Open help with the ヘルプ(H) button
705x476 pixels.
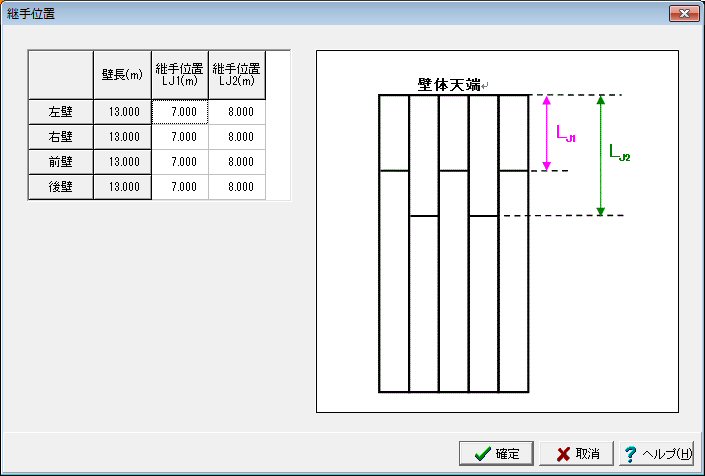pos(656,454)
